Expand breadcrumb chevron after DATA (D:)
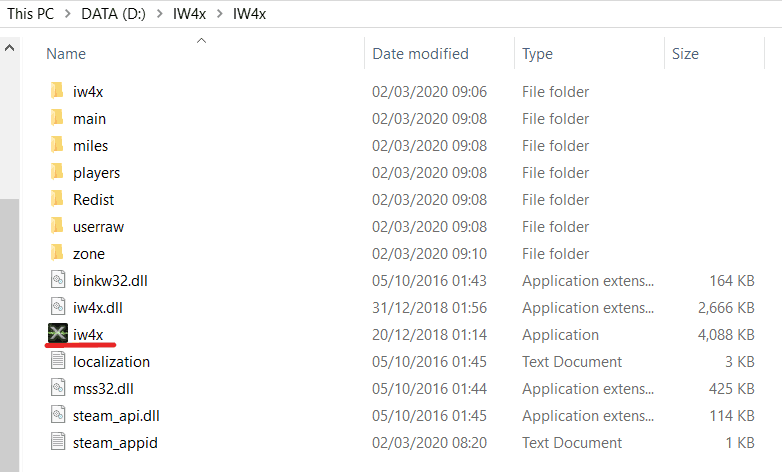Viewport: 782px width, 472px height. click(160, 14)
